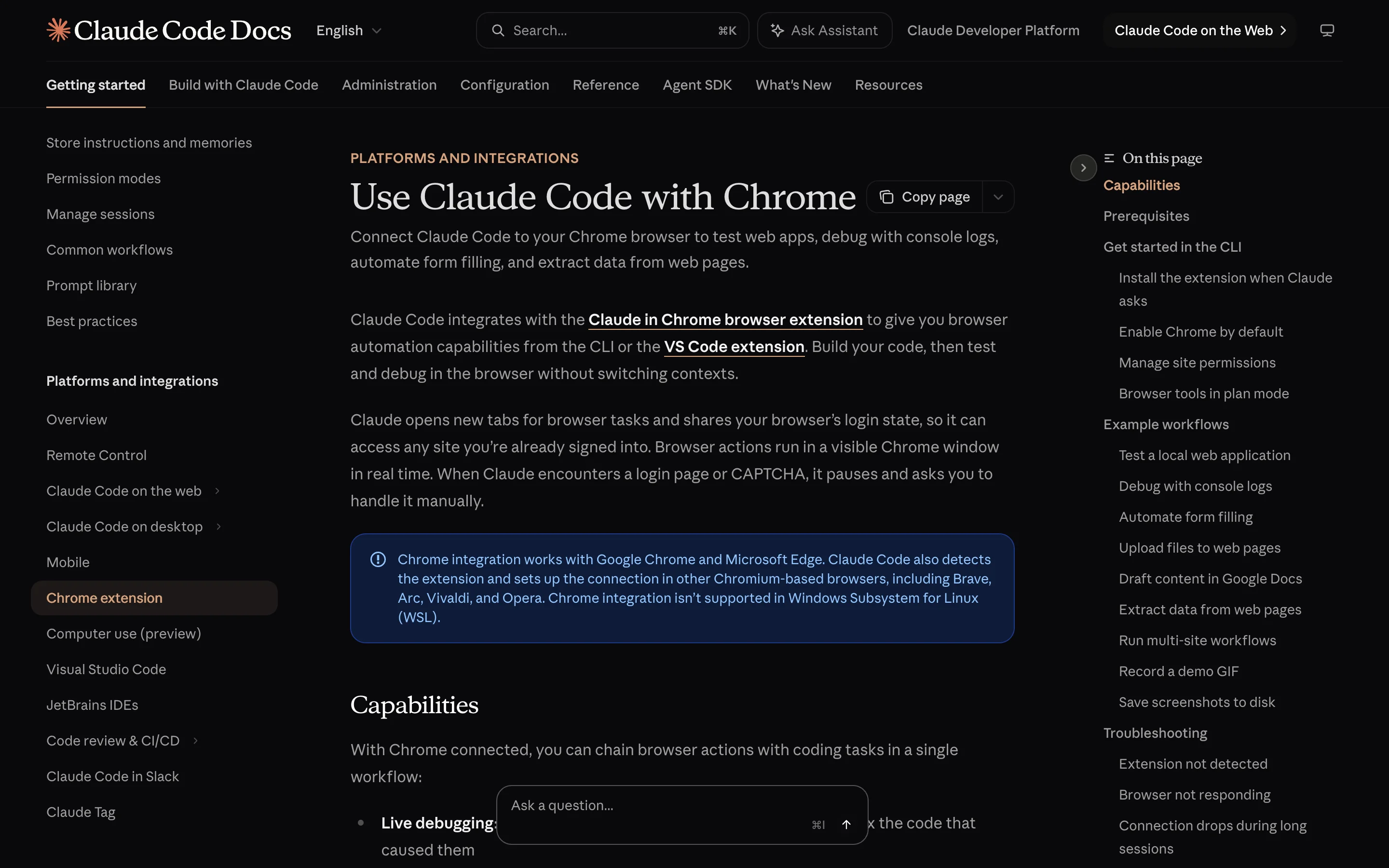Click the On this page list icon

1109,158
